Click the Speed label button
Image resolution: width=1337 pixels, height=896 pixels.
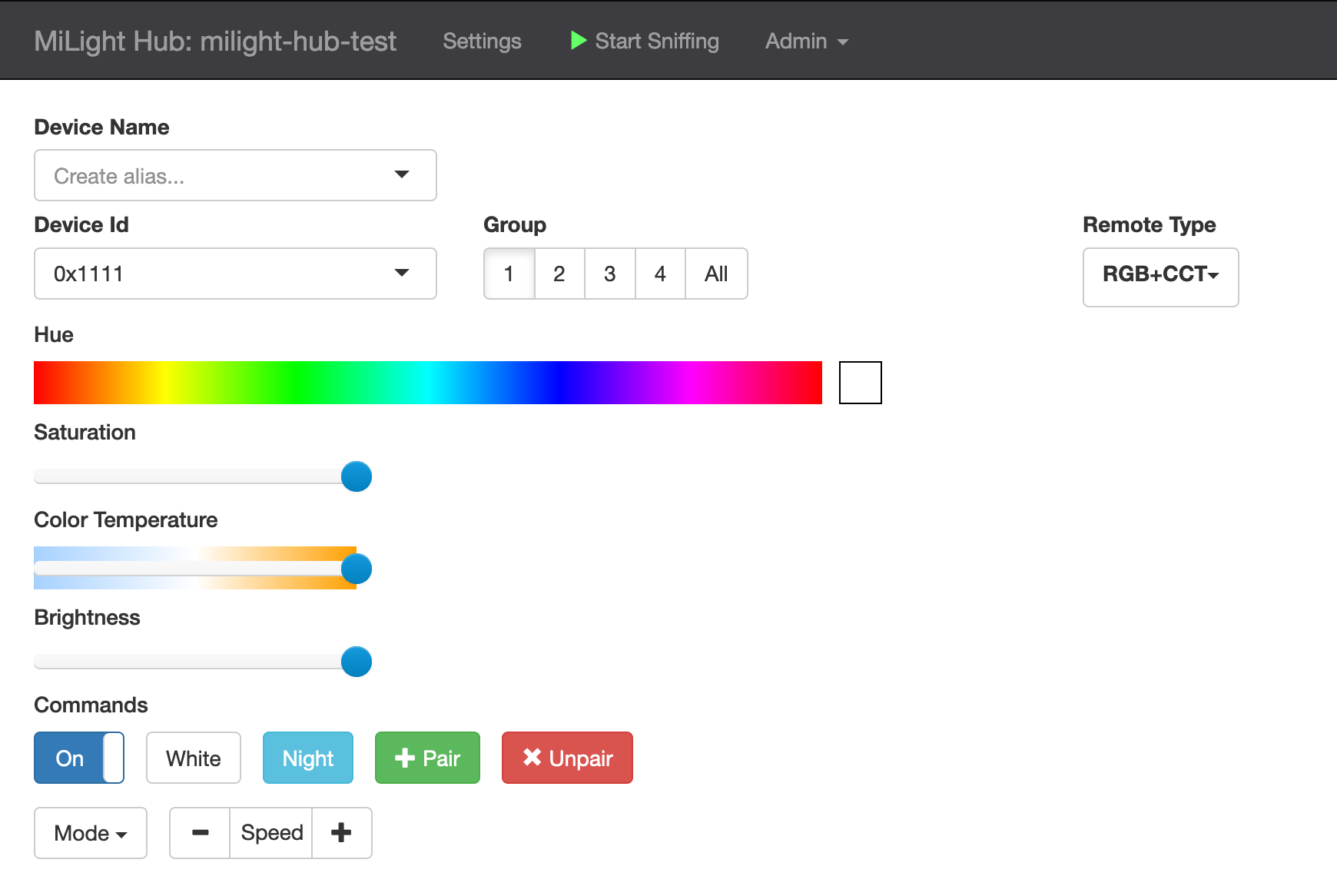271,833
